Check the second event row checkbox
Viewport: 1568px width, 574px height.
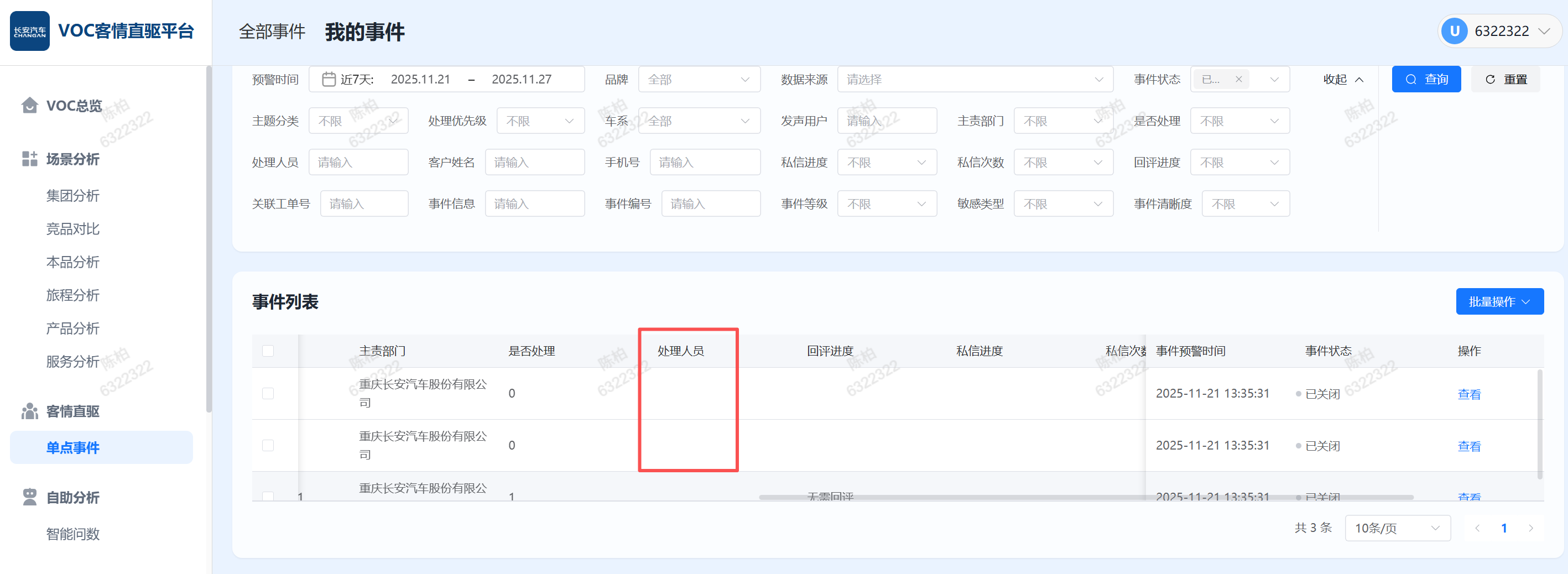tap(268, 445)
